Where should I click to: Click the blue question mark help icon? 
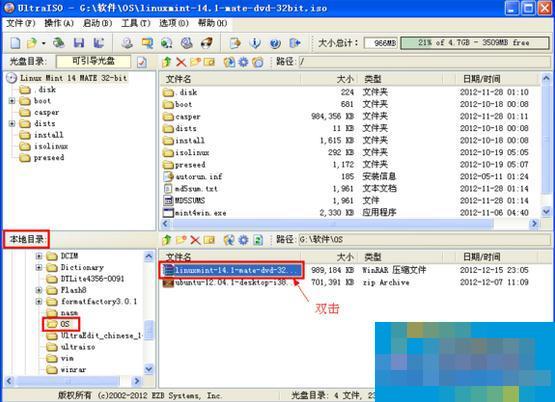point(275,43)
